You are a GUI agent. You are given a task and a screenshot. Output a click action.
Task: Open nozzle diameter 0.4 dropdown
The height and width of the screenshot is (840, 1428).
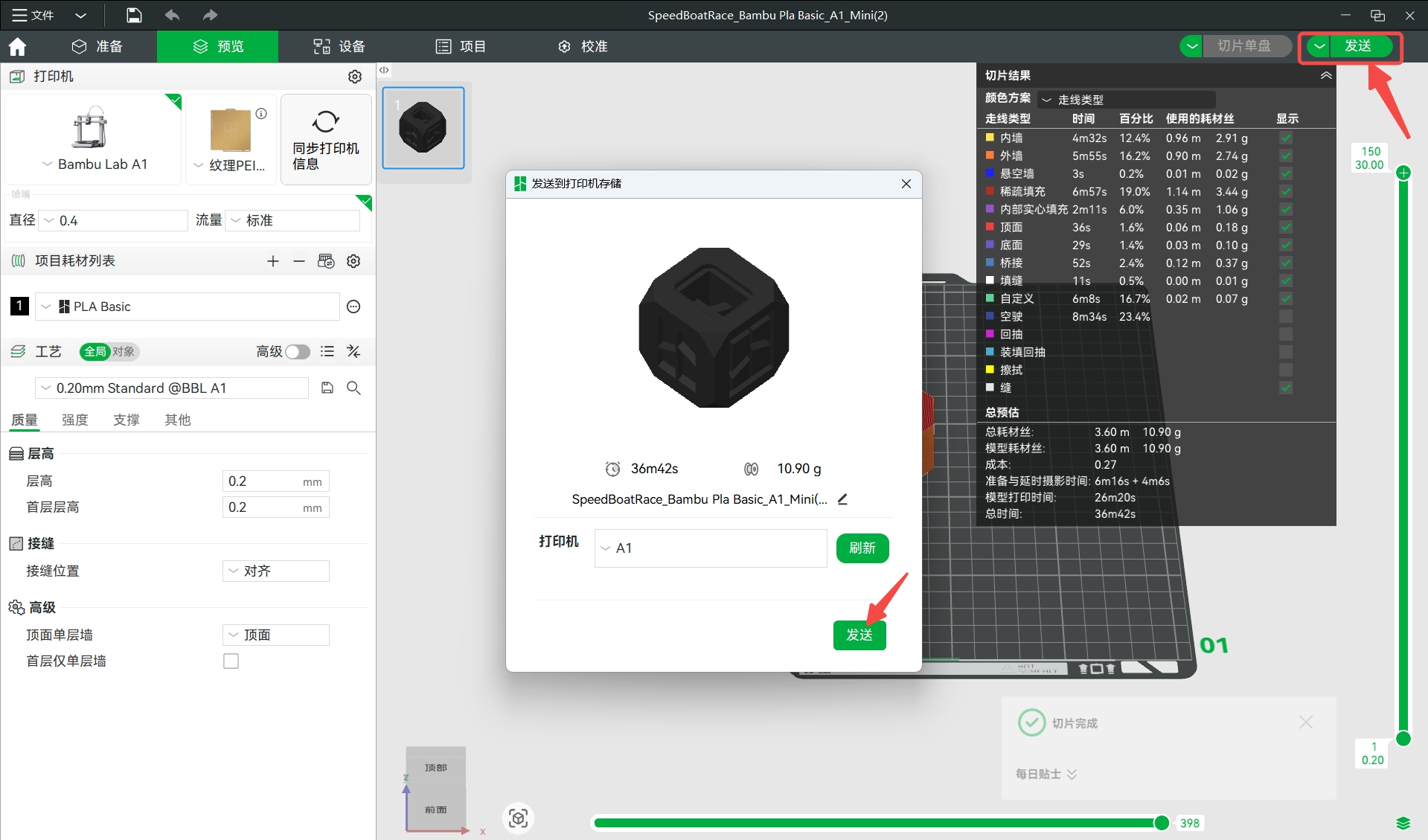click(113, 220)
